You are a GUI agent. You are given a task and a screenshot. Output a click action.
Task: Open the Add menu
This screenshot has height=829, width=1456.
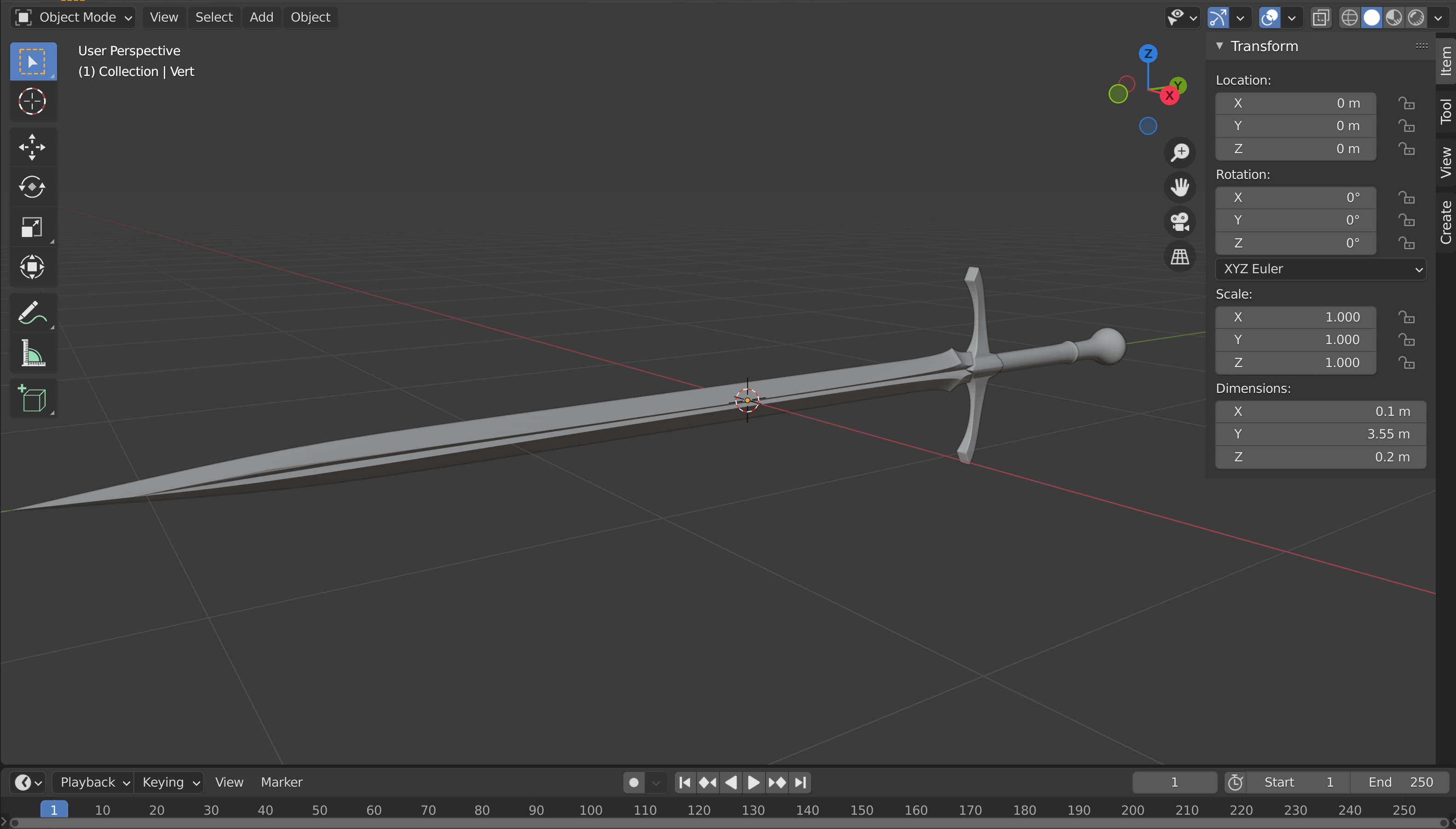(261, 17)
